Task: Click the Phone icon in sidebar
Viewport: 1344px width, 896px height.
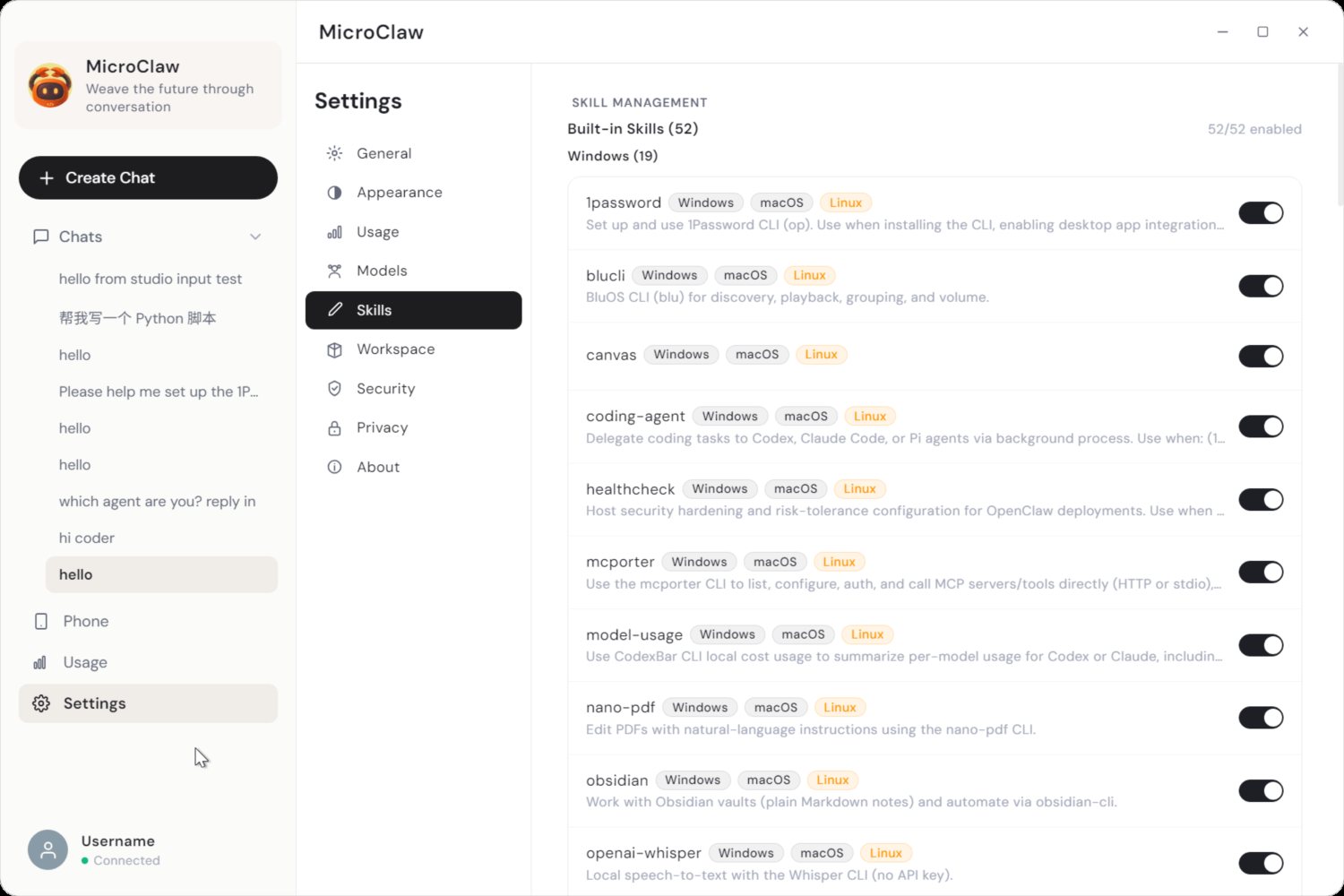Action: pyautogui.click(x=40, y=621)
